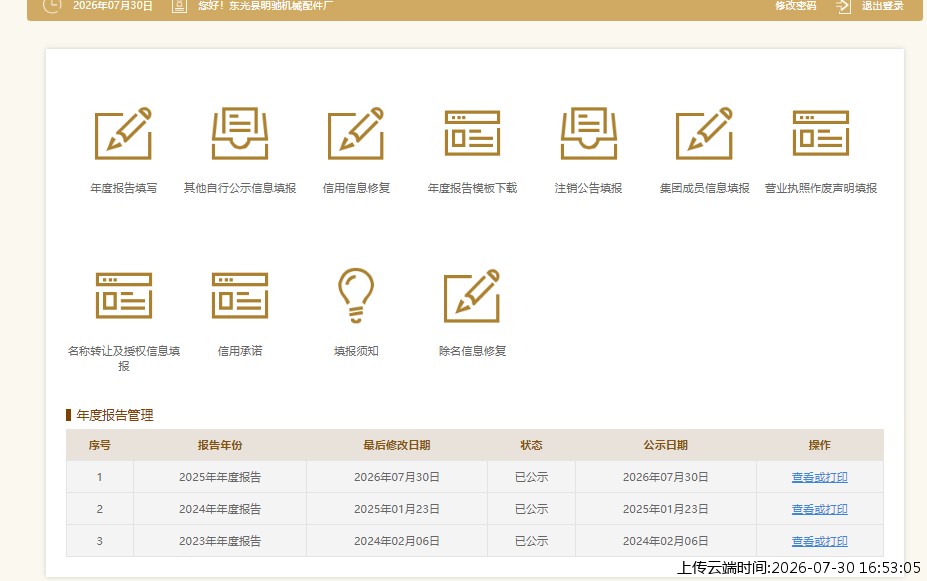Click the 其他自行公示信息填报 label
Screen dimensions: 927x581
click(x=239, y=188)
